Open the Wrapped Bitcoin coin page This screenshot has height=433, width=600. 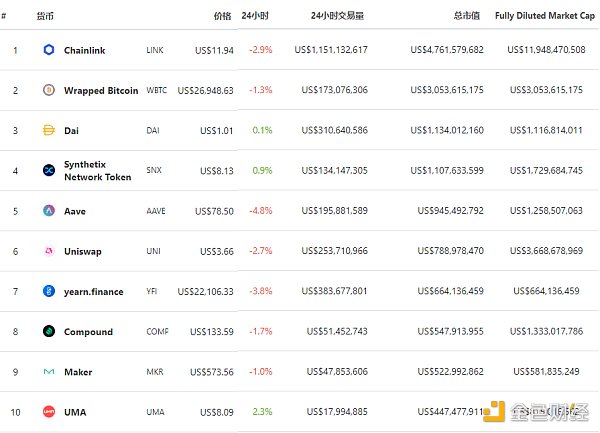click(x=101, y=91)
